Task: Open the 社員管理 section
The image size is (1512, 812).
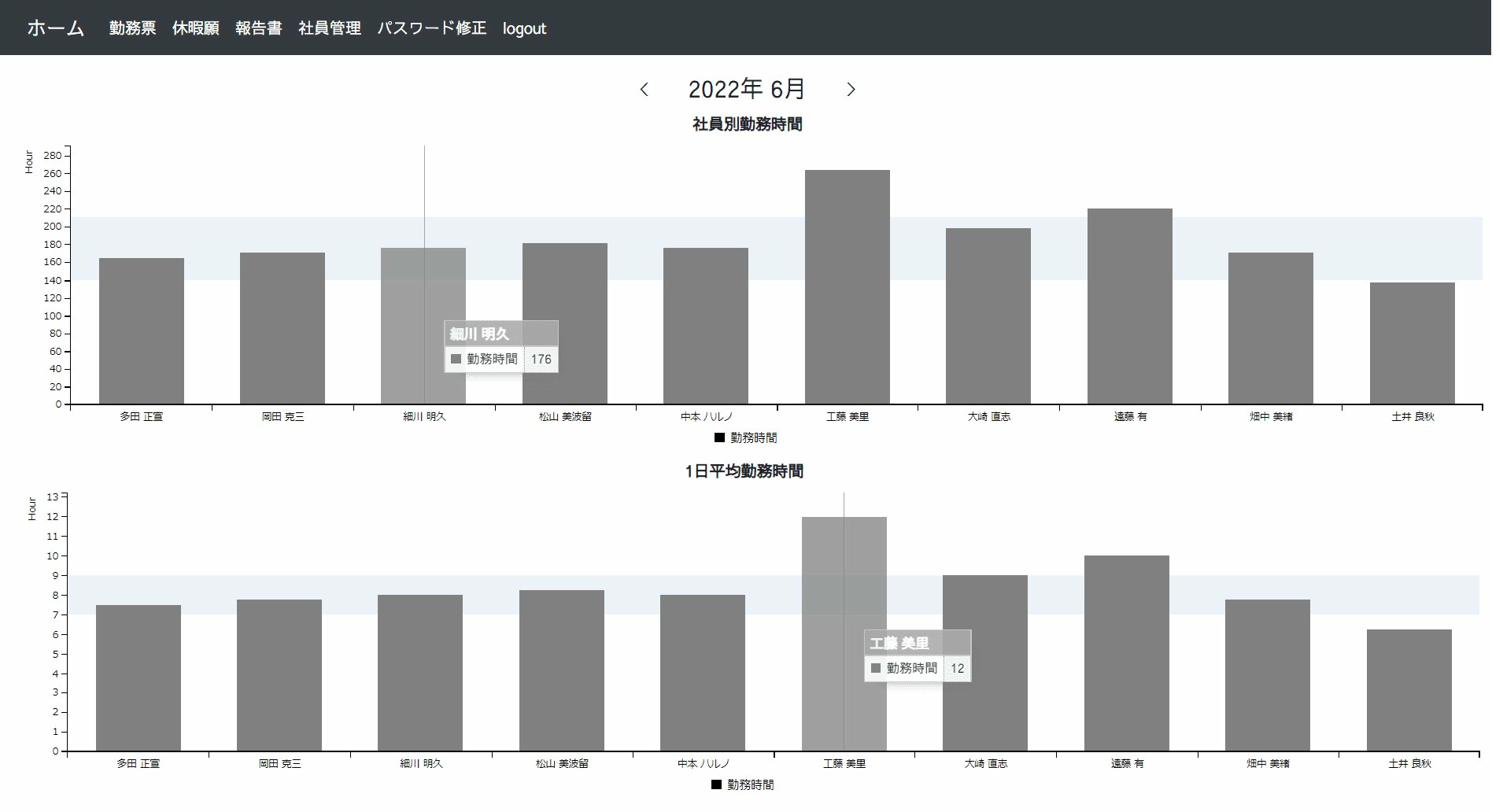Action: click(x=329, y=28)
